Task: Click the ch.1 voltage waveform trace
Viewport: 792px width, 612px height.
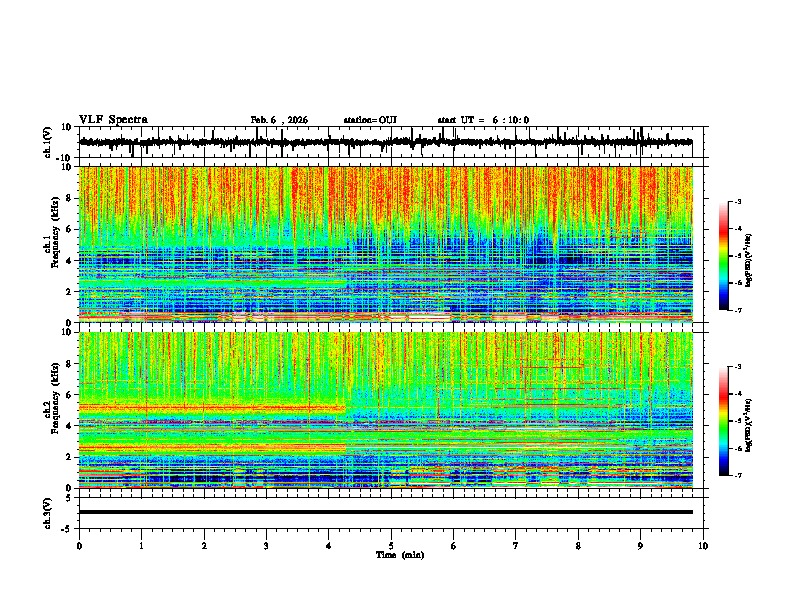Action: 385,142
